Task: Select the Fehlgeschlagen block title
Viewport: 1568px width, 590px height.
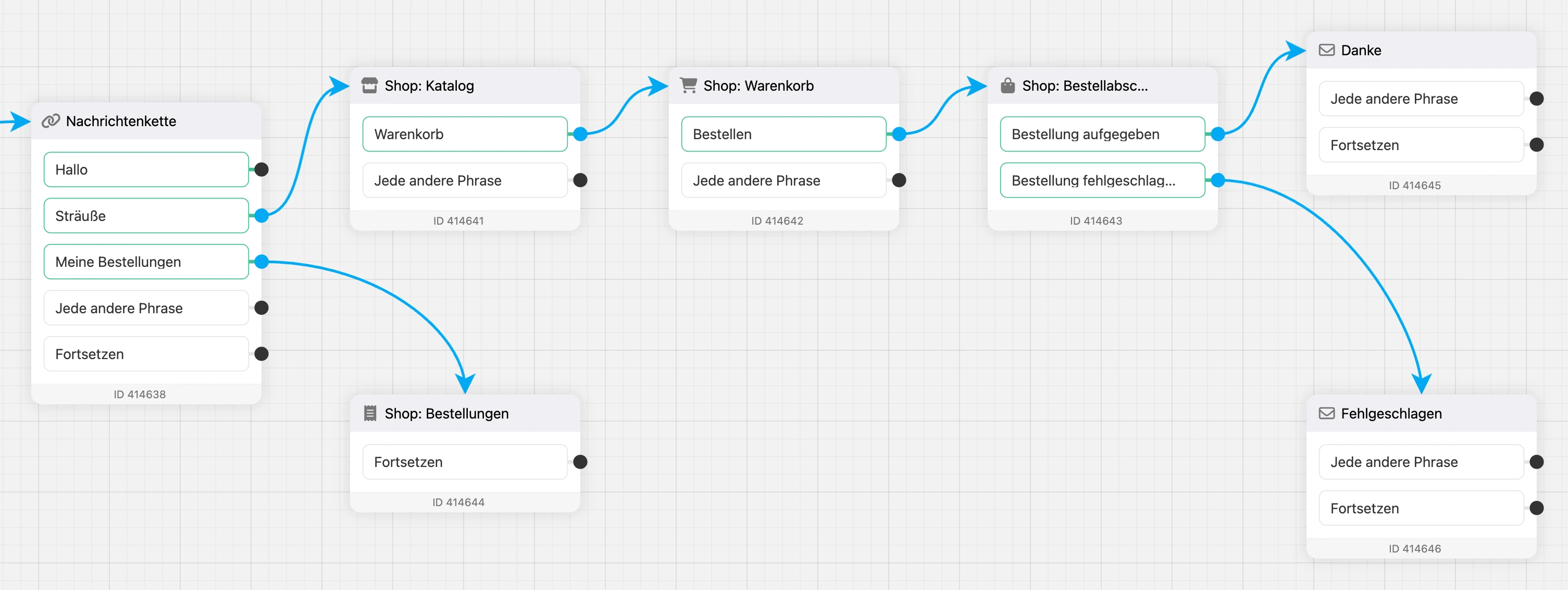Action: (x=1391, y=413)
